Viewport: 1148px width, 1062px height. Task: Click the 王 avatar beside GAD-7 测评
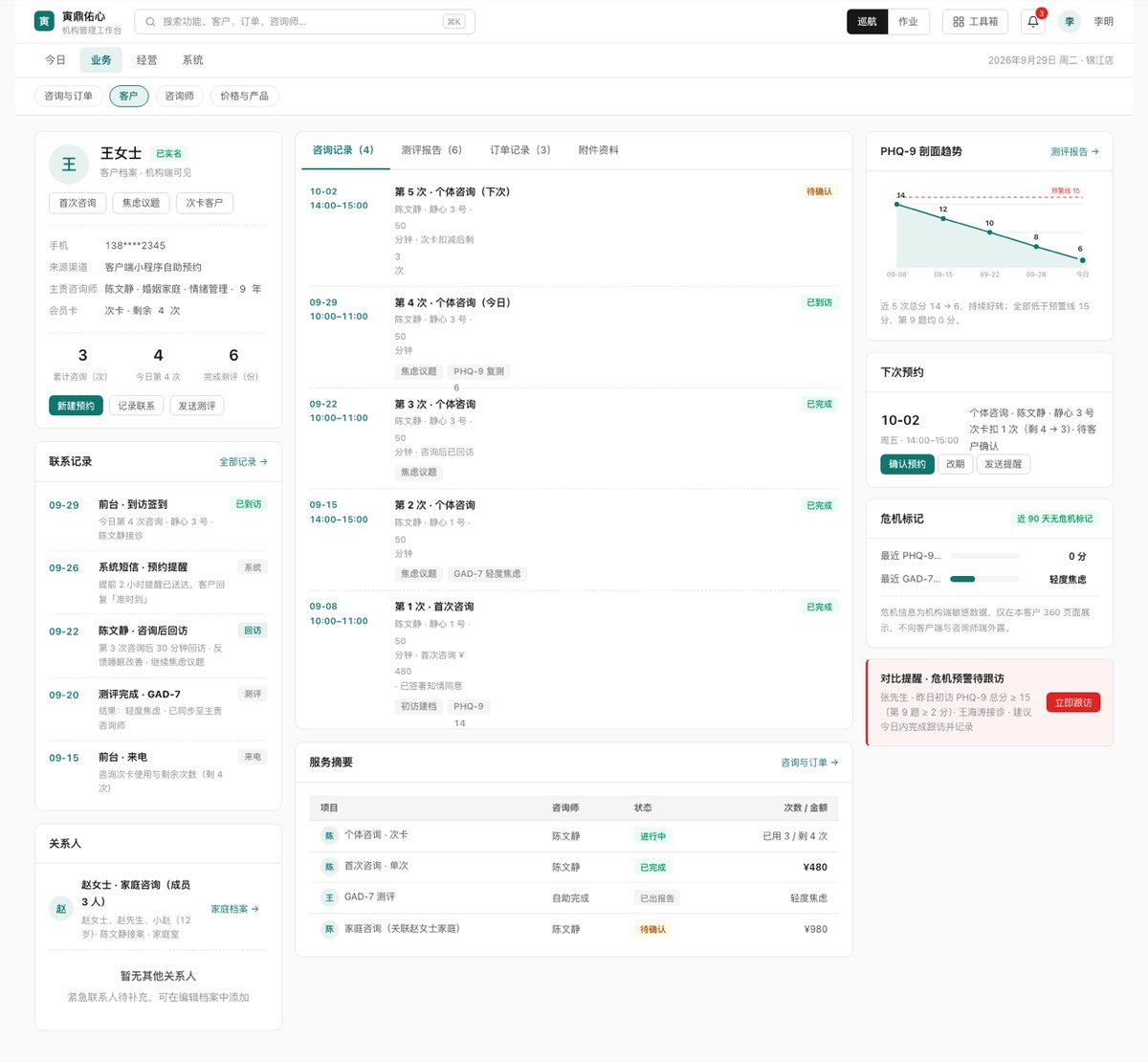coord(329,897)
